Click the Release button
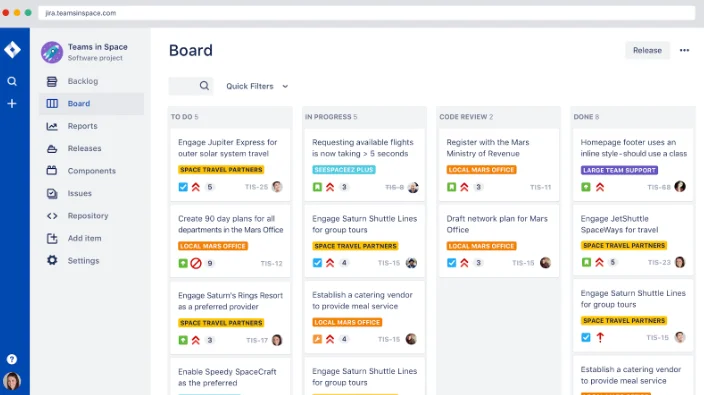The height and width of the screenshot is (395, 704). click(647, 50)
